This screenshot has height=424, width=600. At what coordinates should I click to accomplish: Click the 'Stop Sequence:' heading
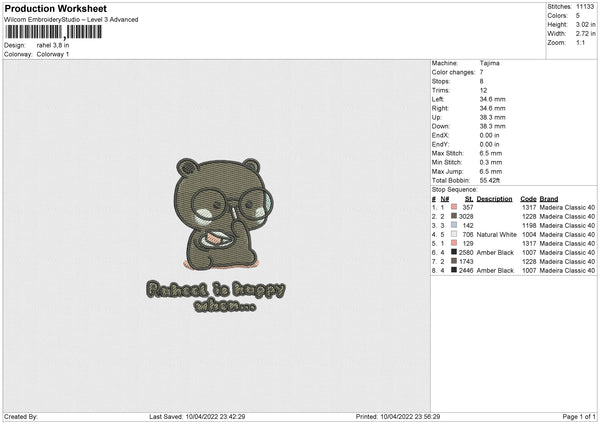pyautogui.click(x=455, y=190)
